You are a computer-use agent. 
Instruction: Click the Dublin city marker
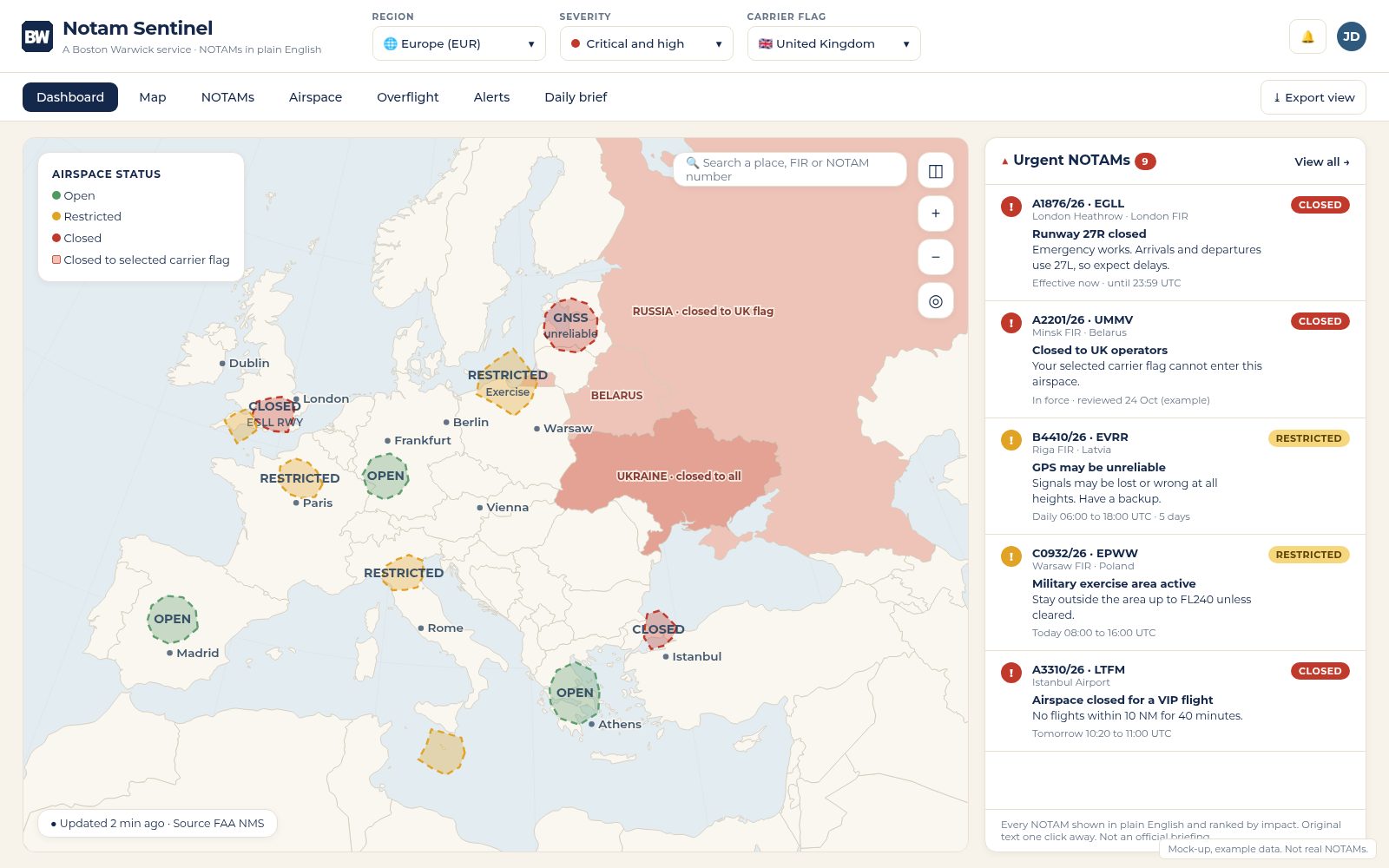[x=222, y=364]
